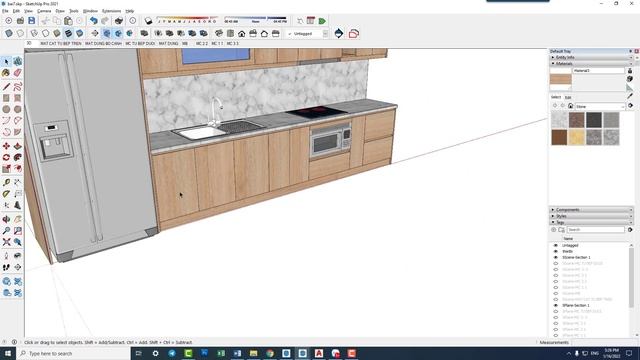Select the Line pencil tool
The width and height of the screenshot is (640, 360).
point(6,87)
